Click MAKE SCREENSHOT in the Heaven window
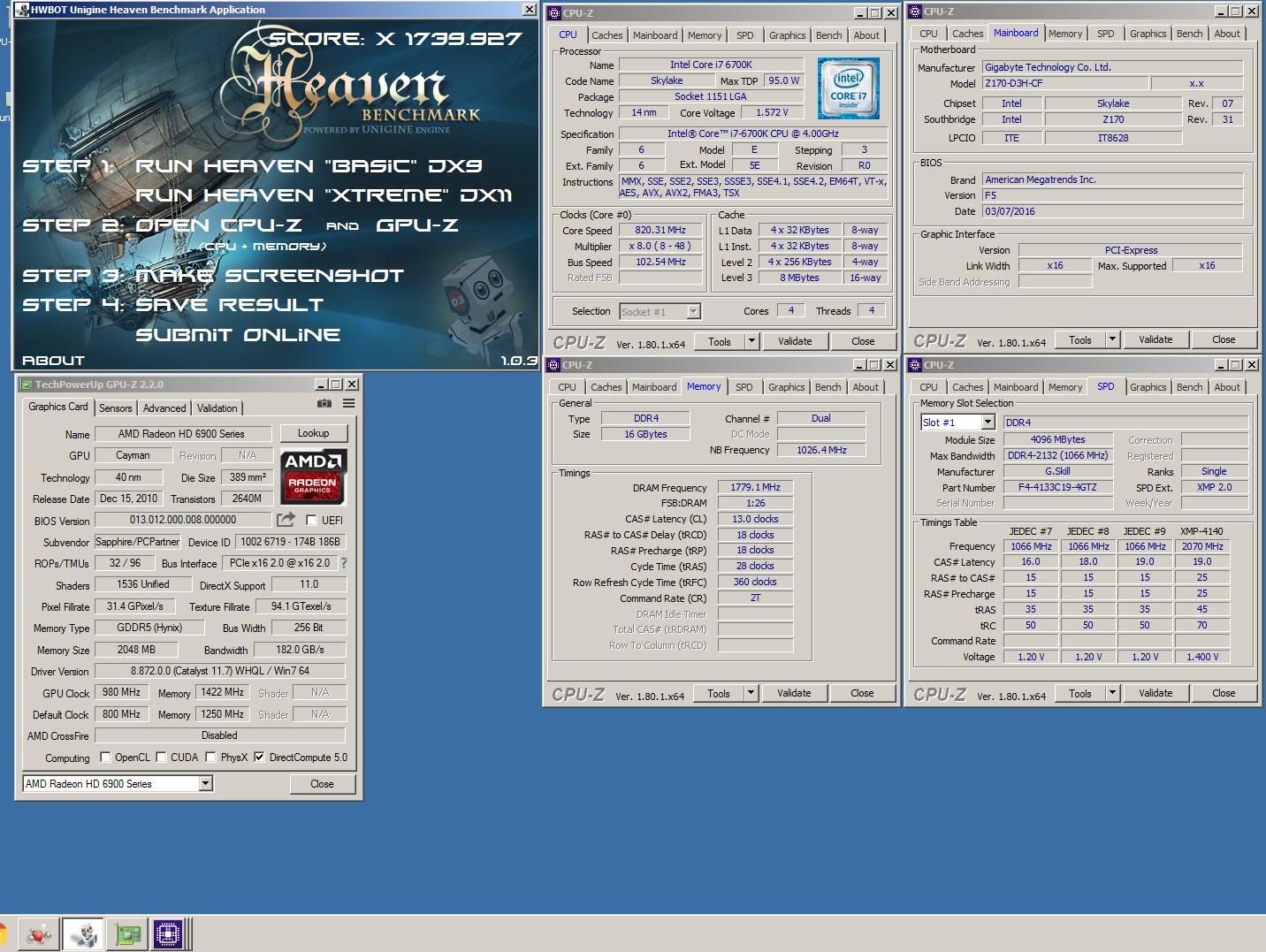This screenshot has height=952, width=1266. (x=269, y=276)
